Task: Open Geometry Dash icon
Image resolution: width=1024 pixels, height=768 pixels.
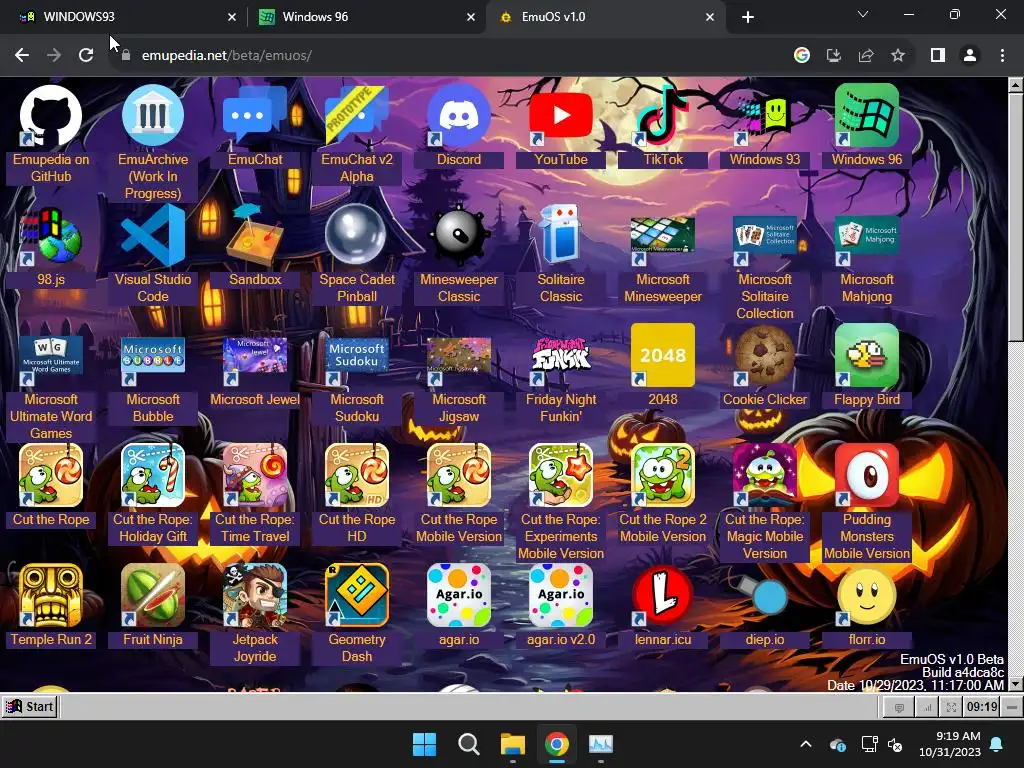Action: pos(357,596)
